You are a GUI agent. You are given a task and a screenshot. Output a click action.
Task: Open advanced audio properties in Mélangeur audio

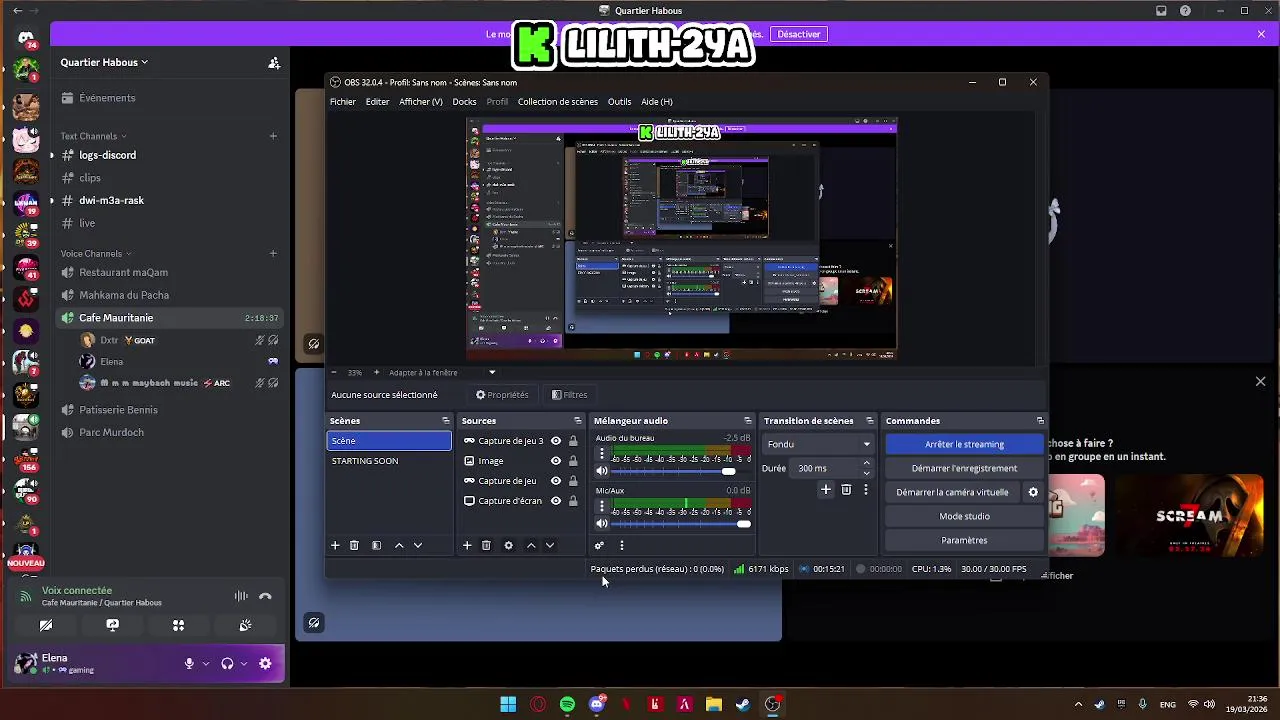click(x=599, y=545)
